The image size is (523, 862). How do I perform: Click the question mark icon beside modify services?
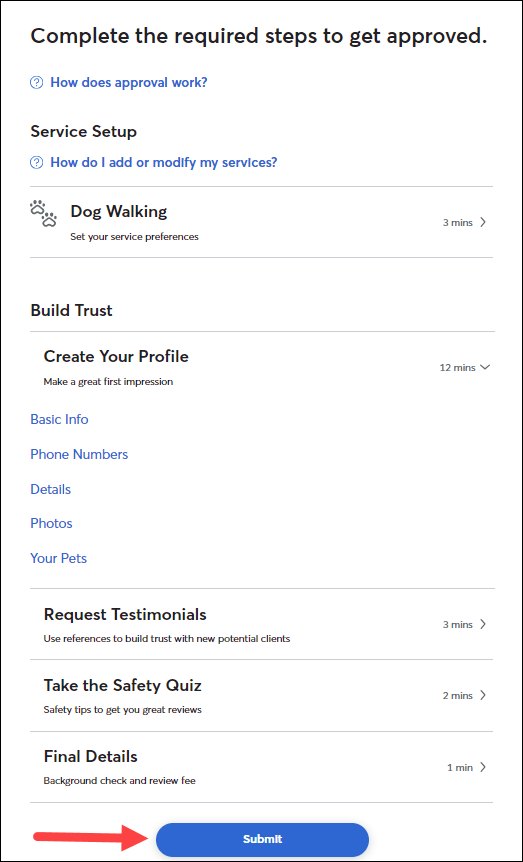click(x=36, y=163)
